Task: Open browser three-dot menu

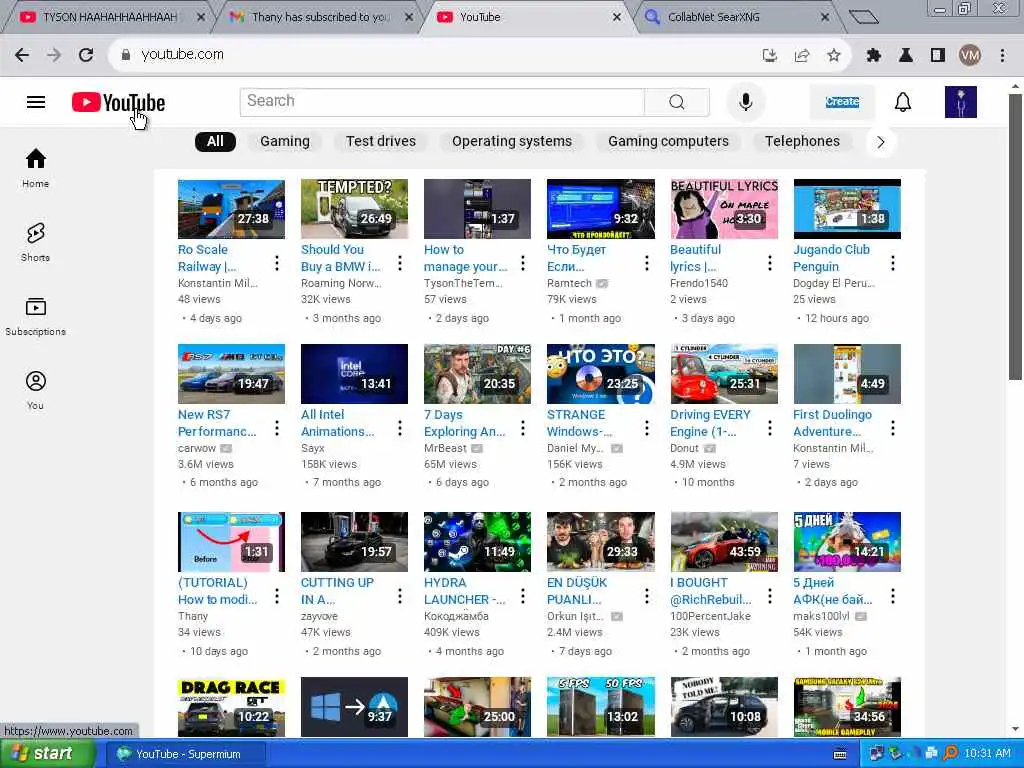Action: coord(1002,55)
